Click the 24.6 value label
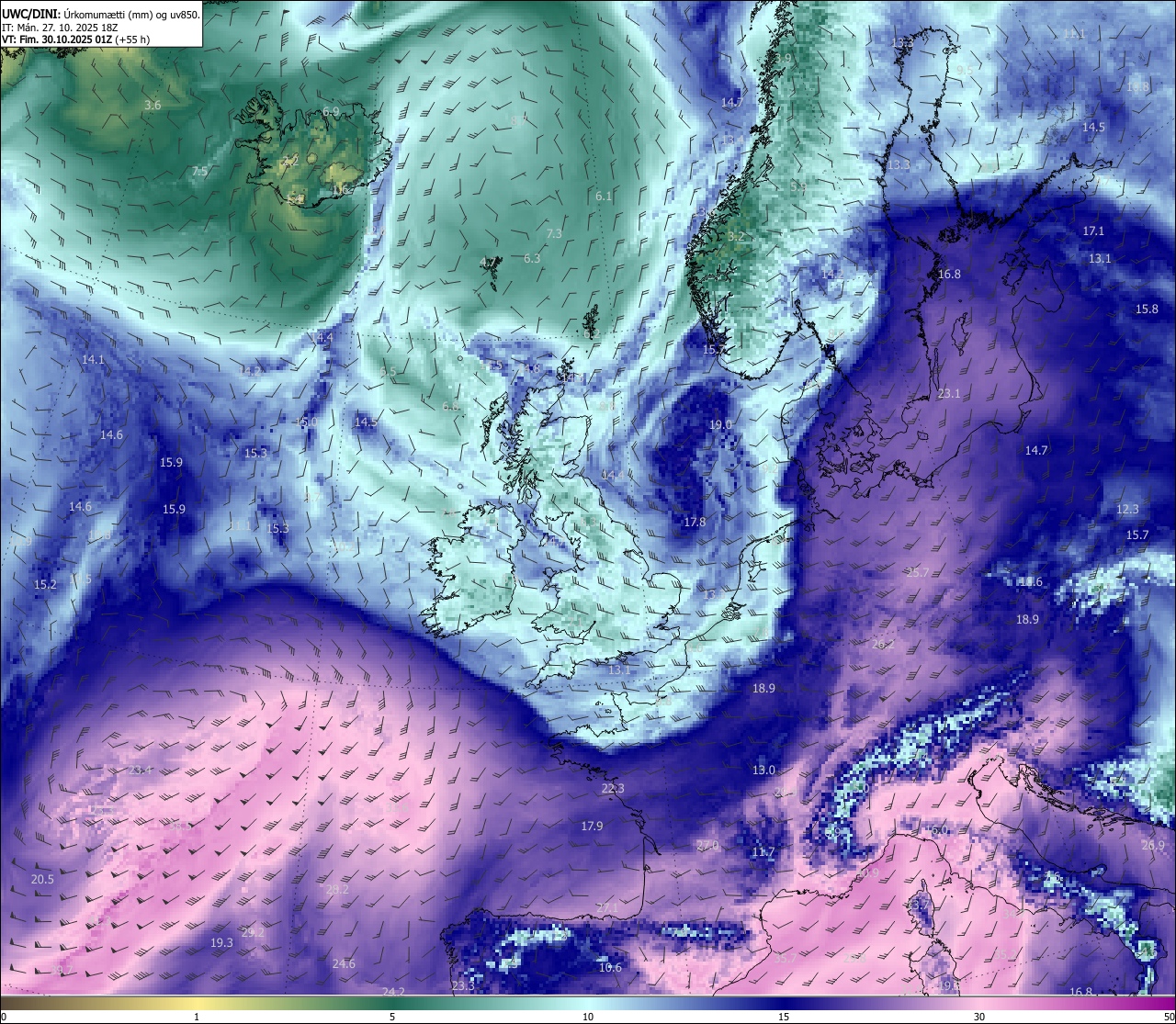 click(x=344, y=964)
